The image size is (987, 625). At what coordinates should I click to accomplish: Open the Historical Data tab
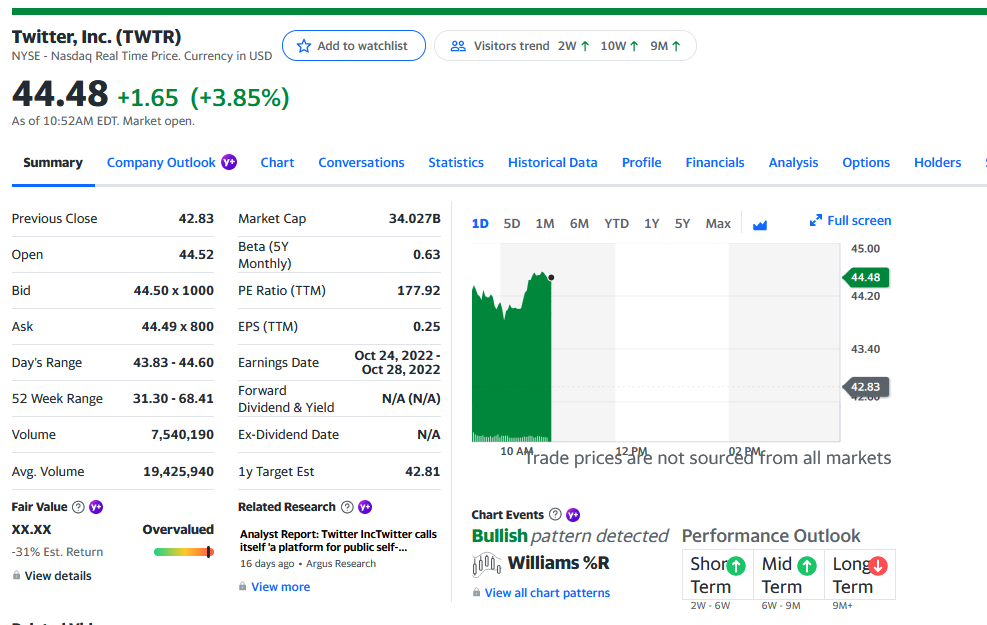point(553,162)
